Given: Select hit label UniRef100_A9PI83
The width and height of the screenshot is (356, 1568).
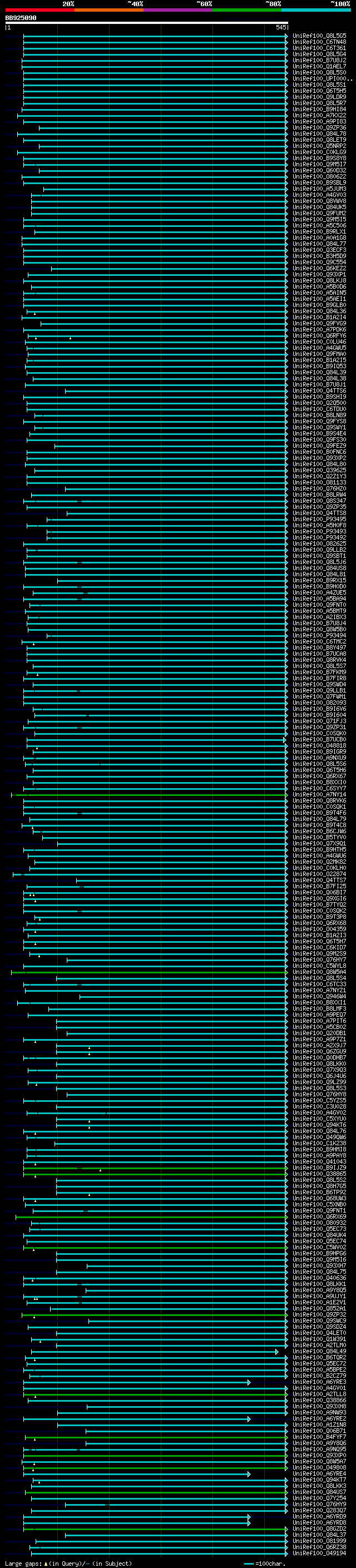Looking at the screenshot, I should (319, 122).
